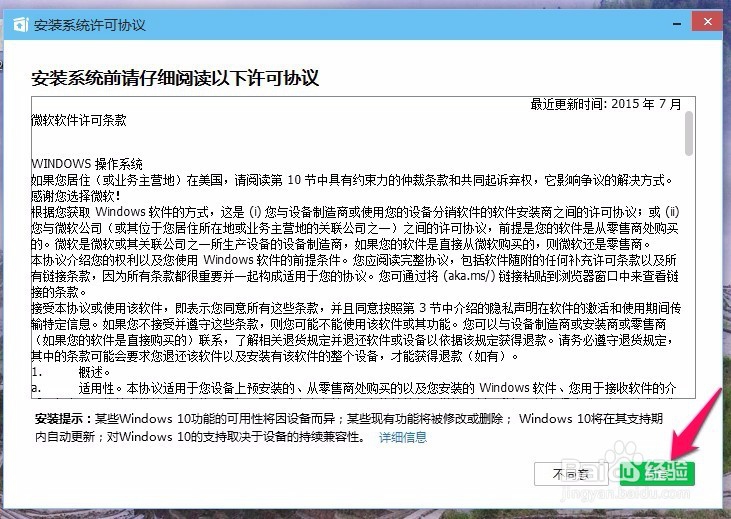Viewport: 731px width, 519px height.
Task: Click the line starting with a. 适用性
Action: coord(354,388)
